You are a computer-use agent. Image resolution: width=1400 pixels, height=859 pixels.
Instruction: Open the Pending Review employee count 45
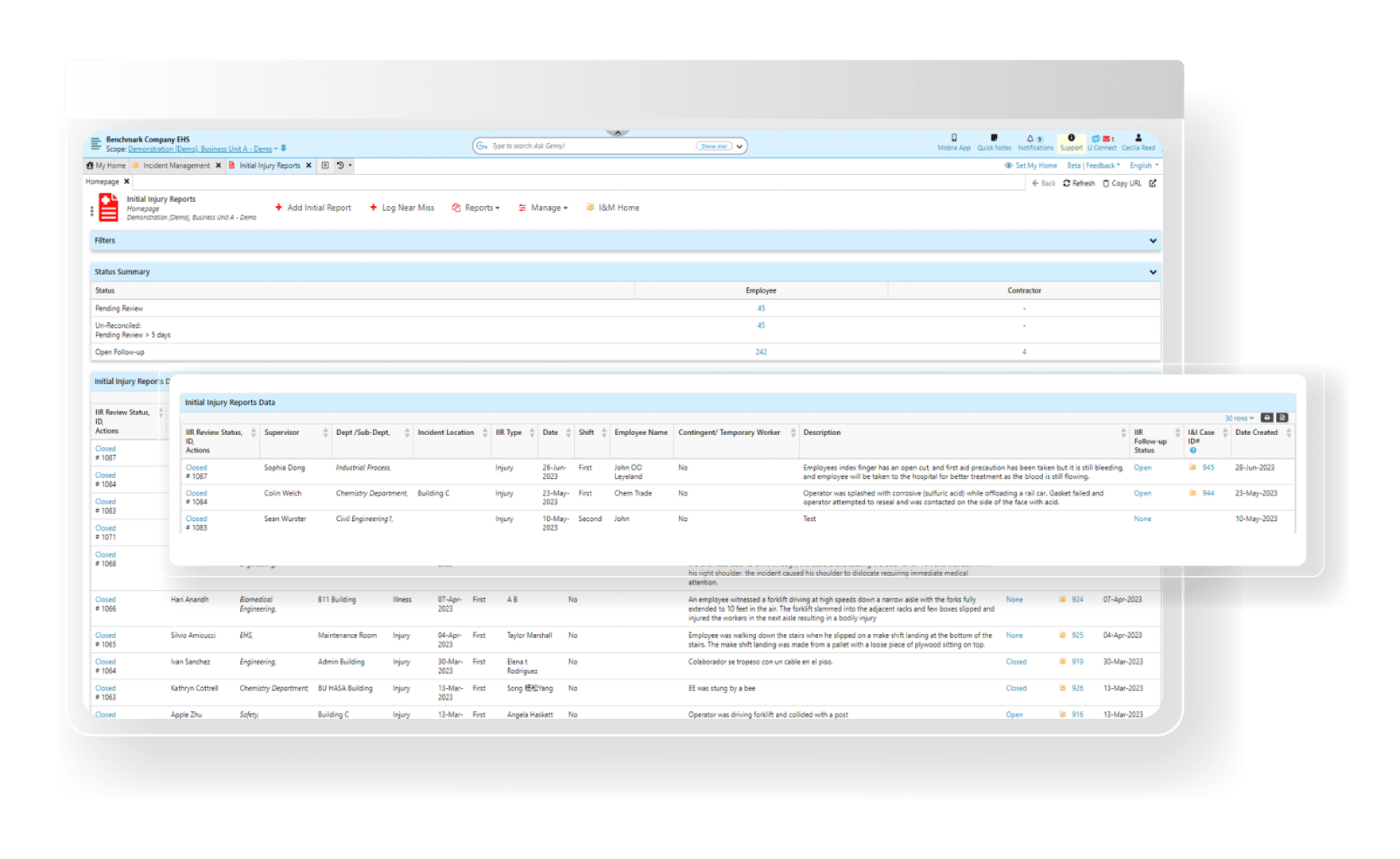point(761,309)
